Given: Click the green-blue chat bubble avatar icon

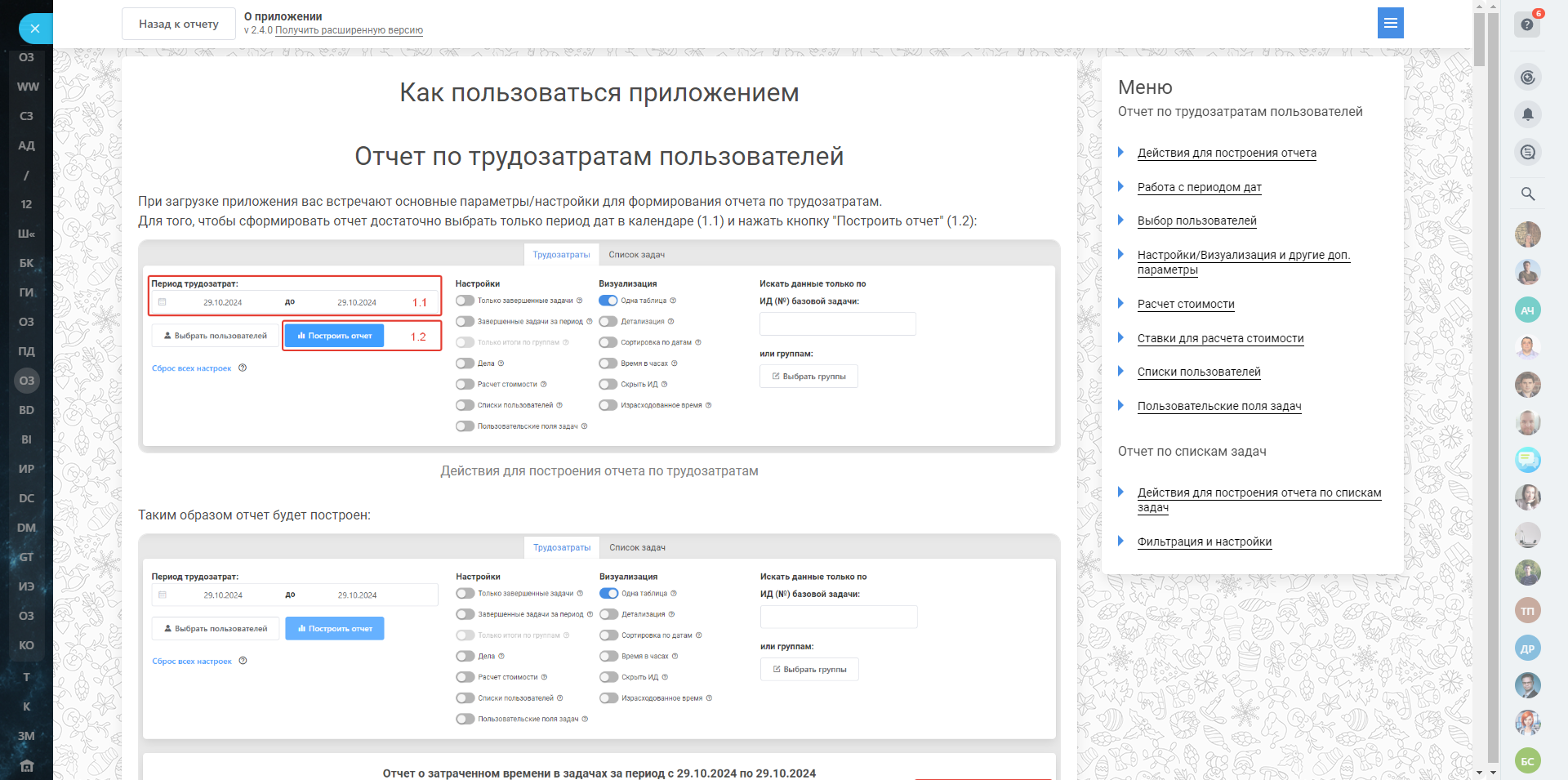Looking at the screenshot, I should click(1527, 460).
